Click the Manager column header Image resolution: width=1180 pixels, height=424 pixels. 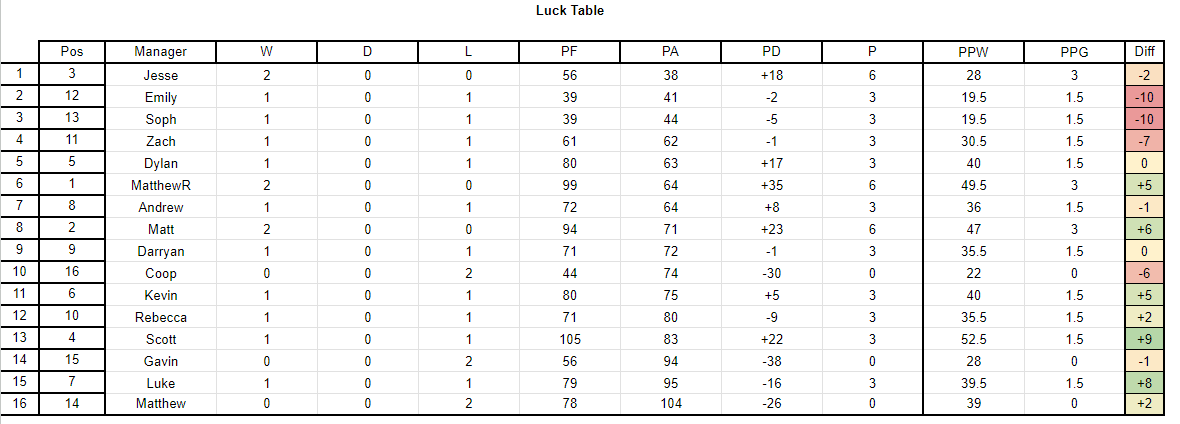160,52
